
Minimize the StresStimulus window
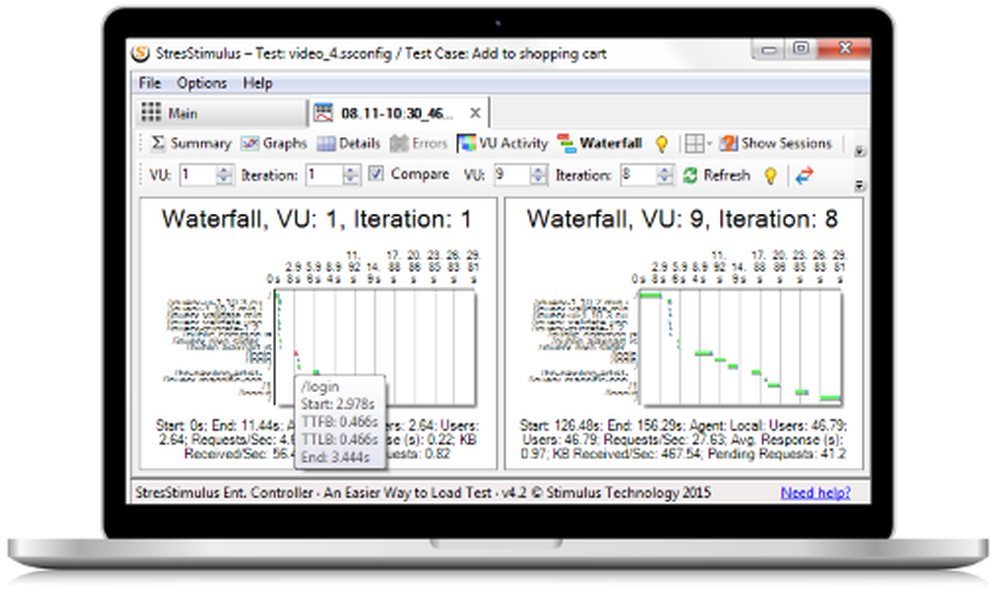coord(770,49)
